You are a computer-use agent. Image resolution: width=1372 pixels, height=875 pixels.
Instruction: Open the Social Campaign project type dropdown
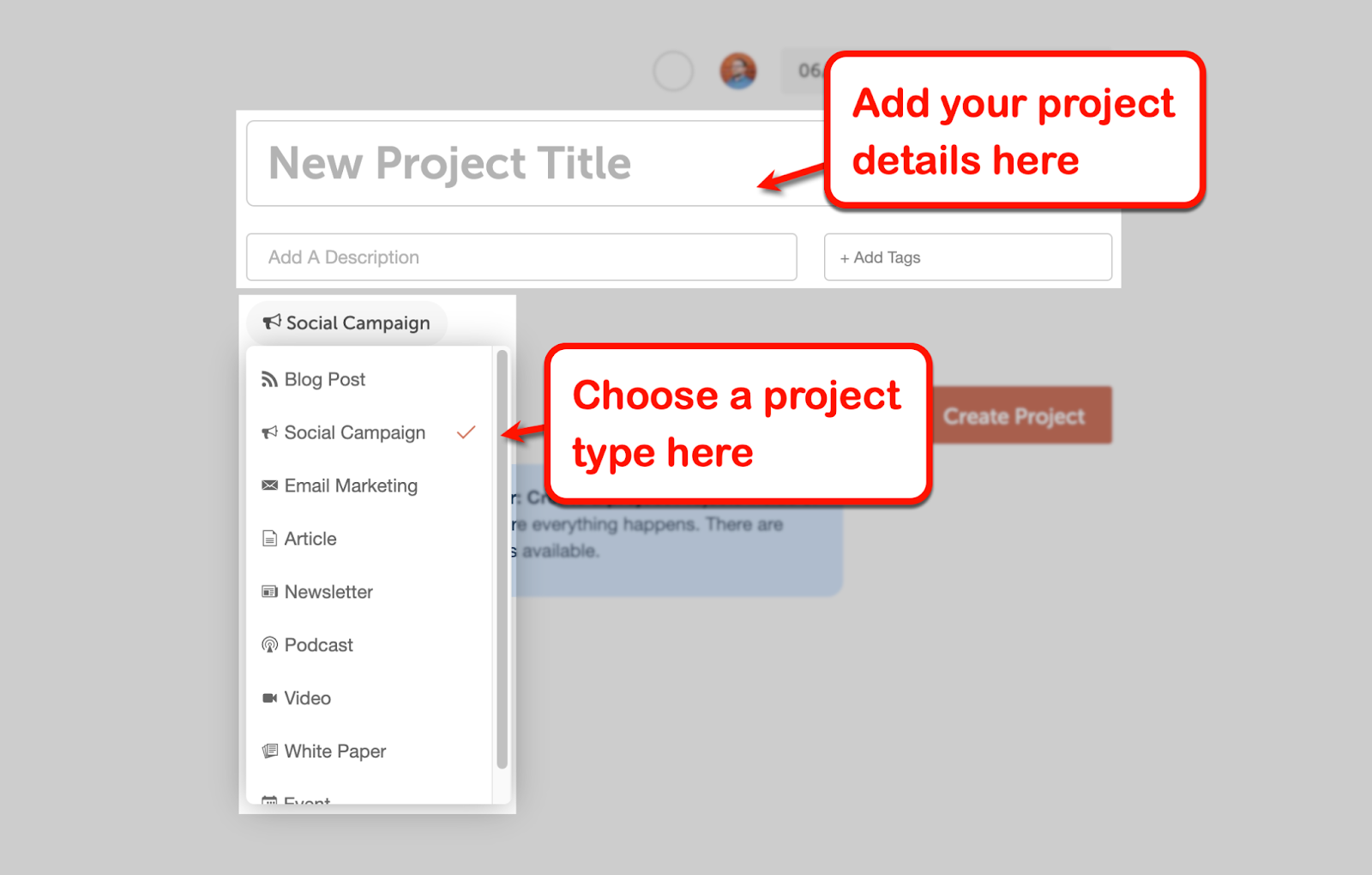point(346,323)
